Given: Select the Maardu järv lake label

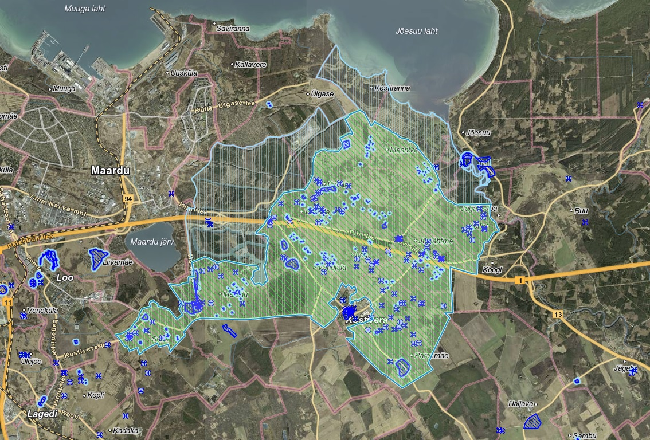Looking at the screenshot, I should (x=154, y=241).
